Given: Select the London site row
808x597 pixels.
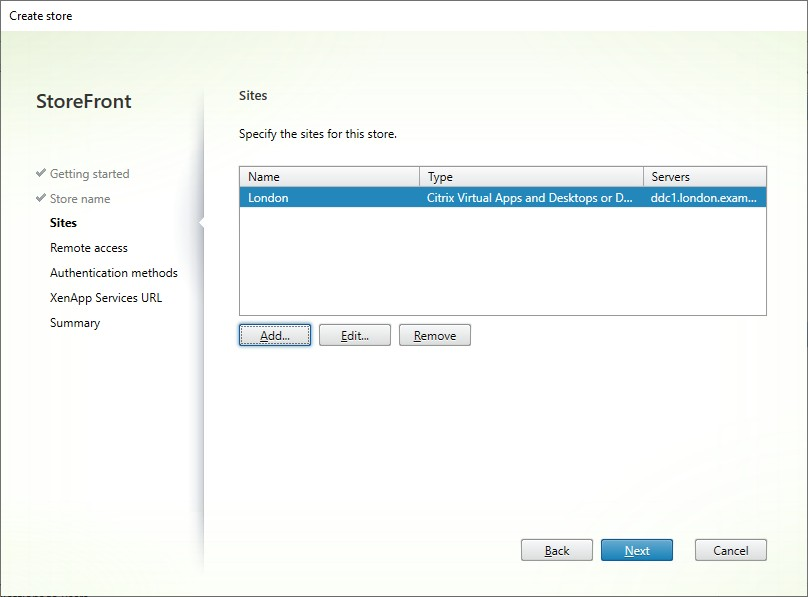Looking at the screenshot, I should tap(400, 198).
